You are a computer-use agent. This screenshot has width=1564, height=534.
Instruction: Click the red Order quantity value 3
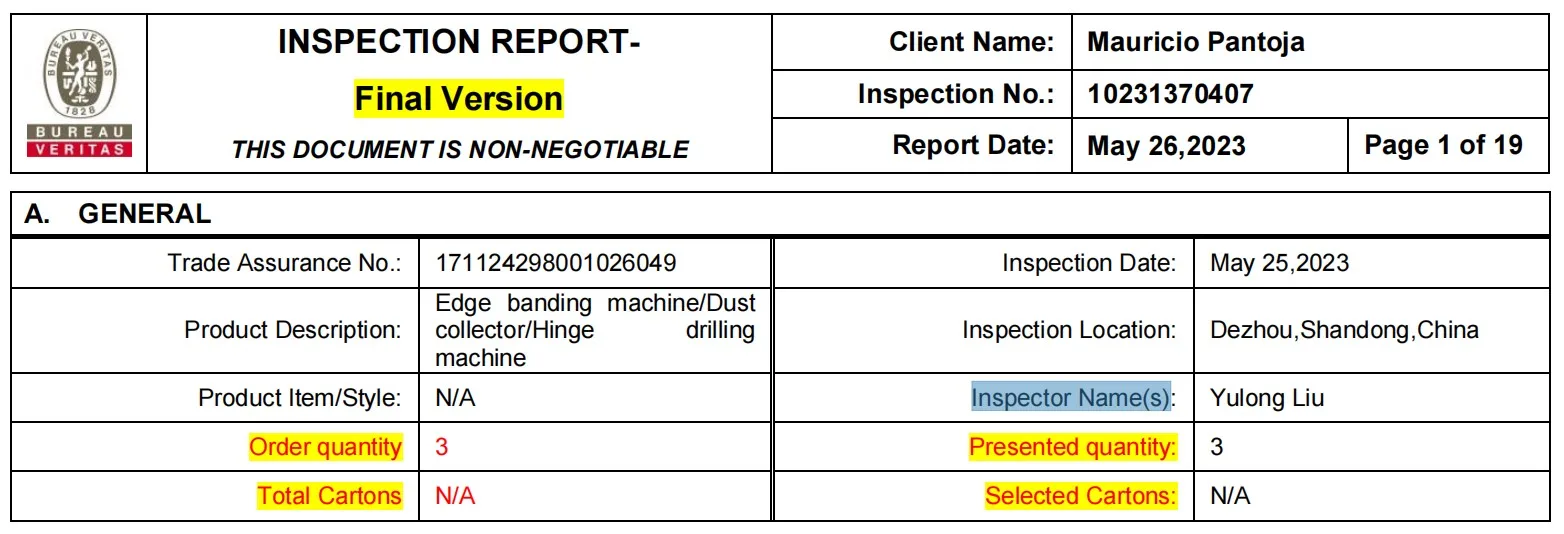(x=442, y=447)
